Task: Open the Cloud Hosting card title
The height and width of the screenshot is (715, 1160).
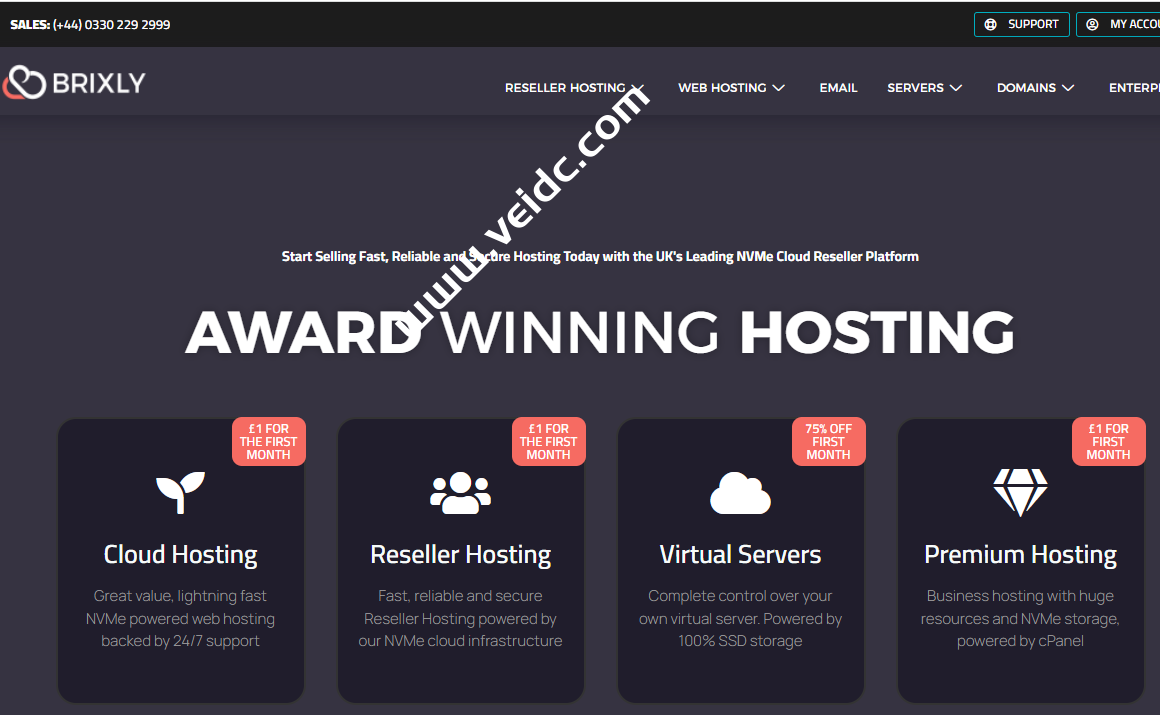Action: tap(181, 554)
